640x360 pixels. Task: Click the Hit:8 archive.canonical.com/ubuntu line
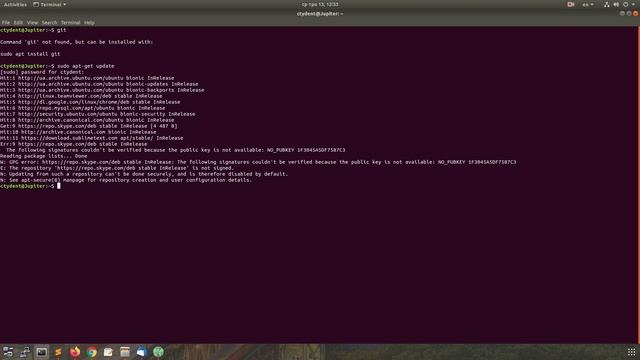point(87,120)
